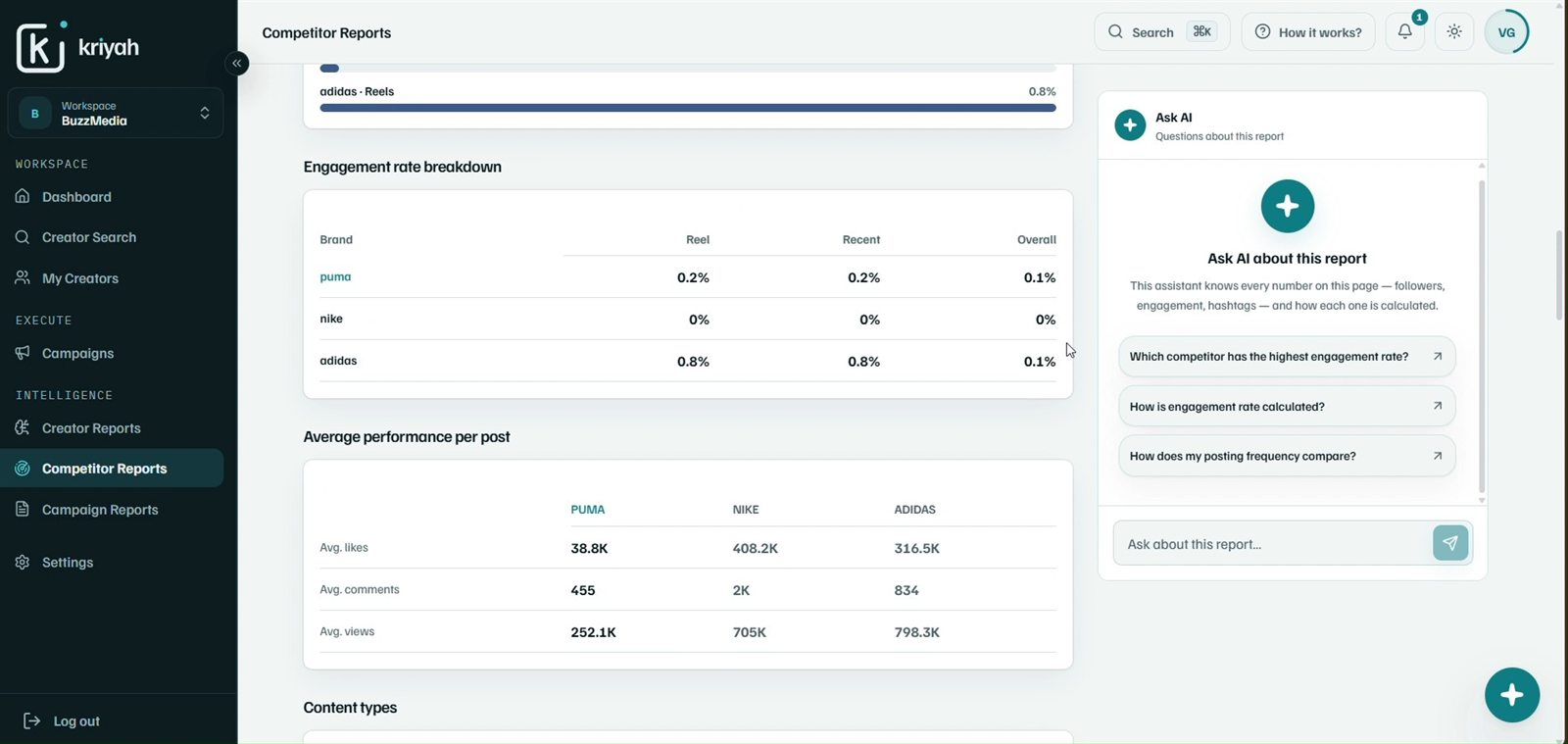Click the 798.3K avg views value
Image resolution: width=1568 pixels, height=744 pixels.
916,632
